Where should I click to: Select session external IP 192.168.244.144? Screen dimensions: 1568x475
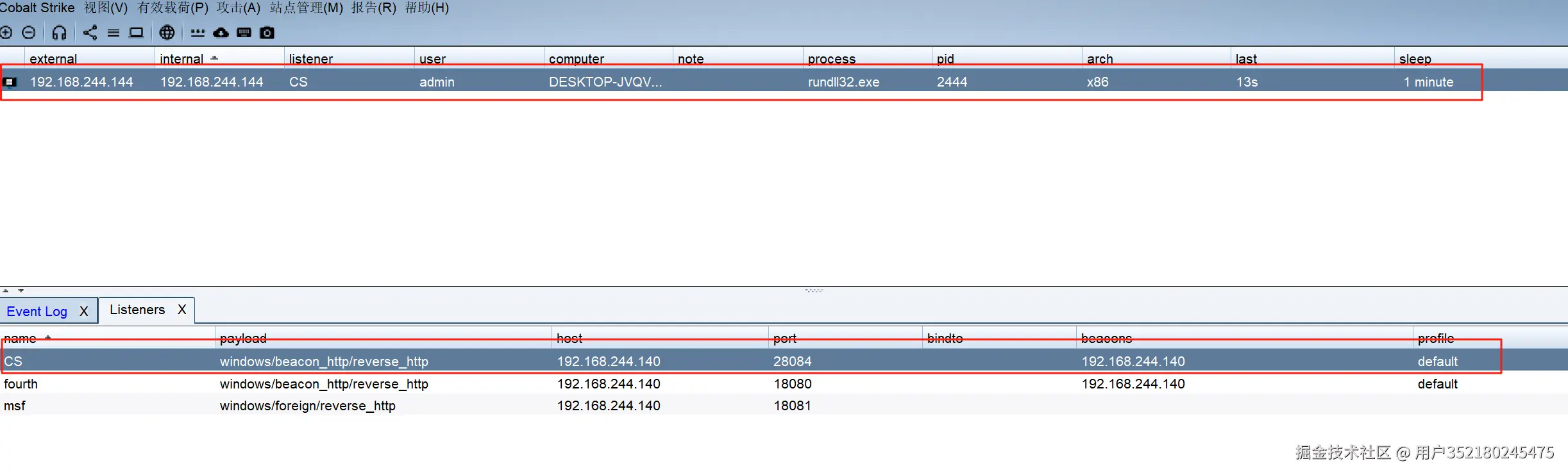[x=81, y=82]
